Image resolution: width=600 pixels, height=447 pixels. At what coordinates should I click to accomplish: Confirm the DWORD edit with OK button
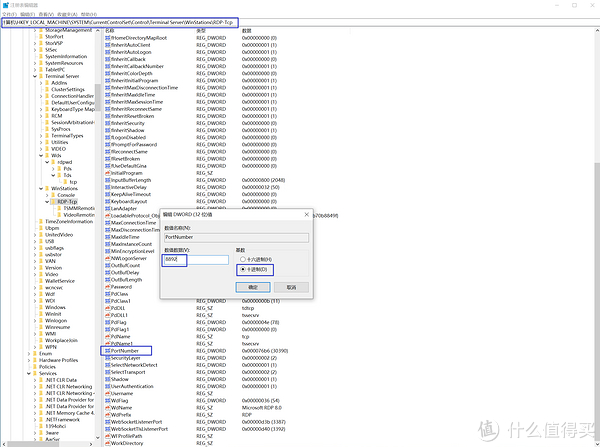click(x=253, y=286)
